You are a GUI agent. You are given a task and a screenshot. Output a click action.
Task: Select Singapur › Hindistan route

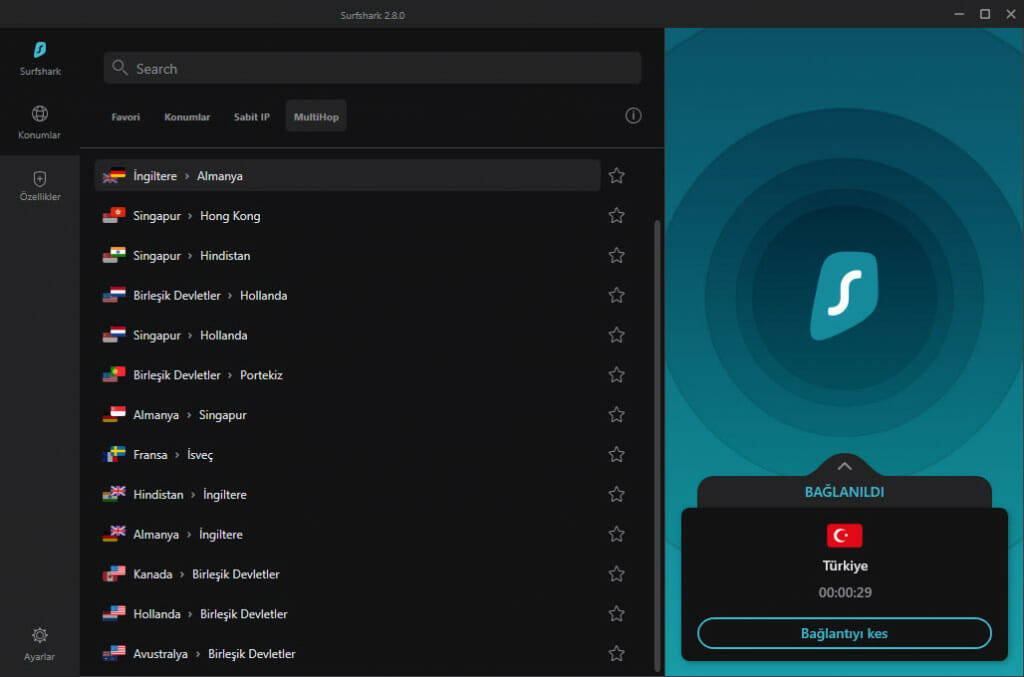pos(347,255)
